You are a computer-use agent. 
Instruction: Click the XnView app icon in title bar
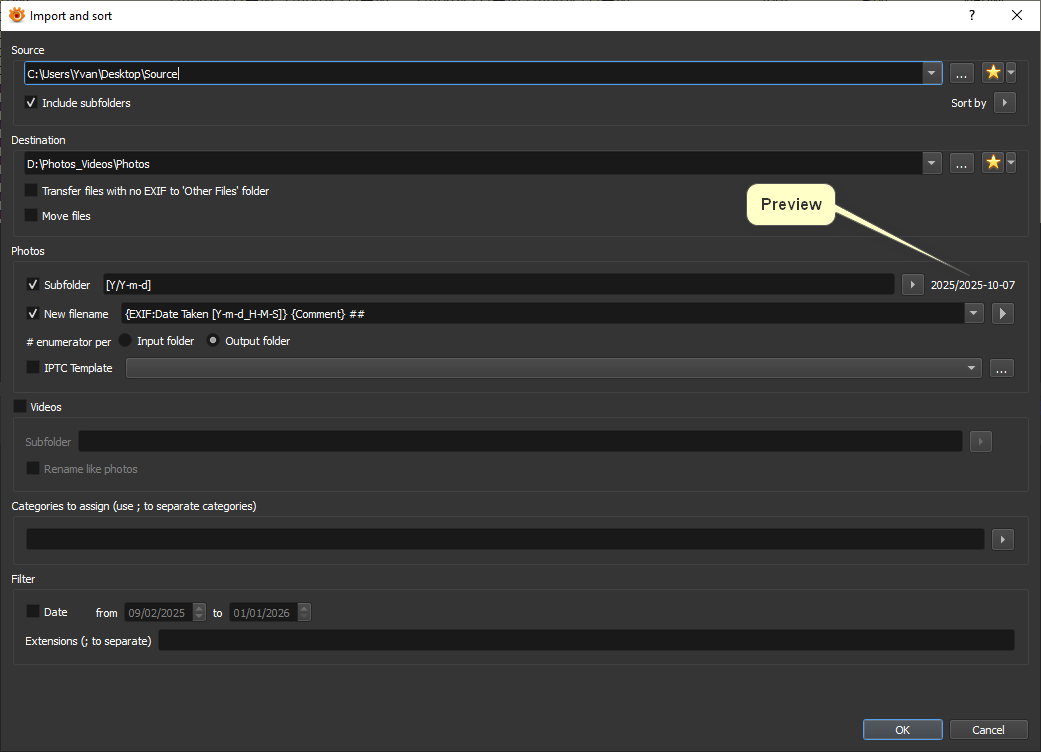[x=17, y=15]
